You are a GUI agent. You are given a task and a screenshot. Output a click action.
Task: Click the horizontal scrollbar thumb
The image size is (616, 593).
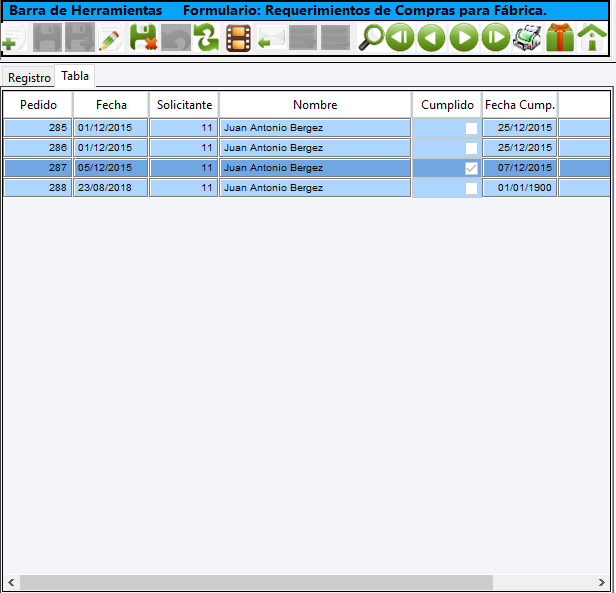[257, 582]
